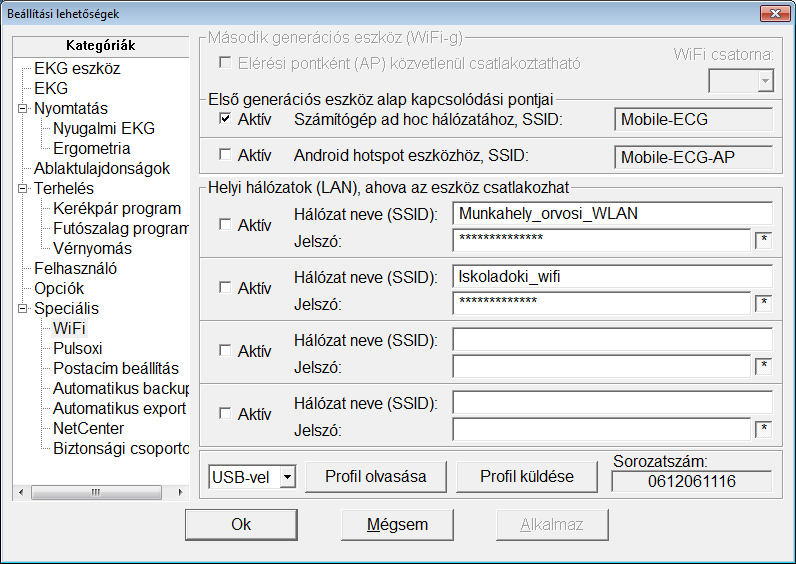This screenshot has width=796, height=564.
Task: Toggle access point (AP) direct connection checkbox
Action: click(x=225, y=62)
